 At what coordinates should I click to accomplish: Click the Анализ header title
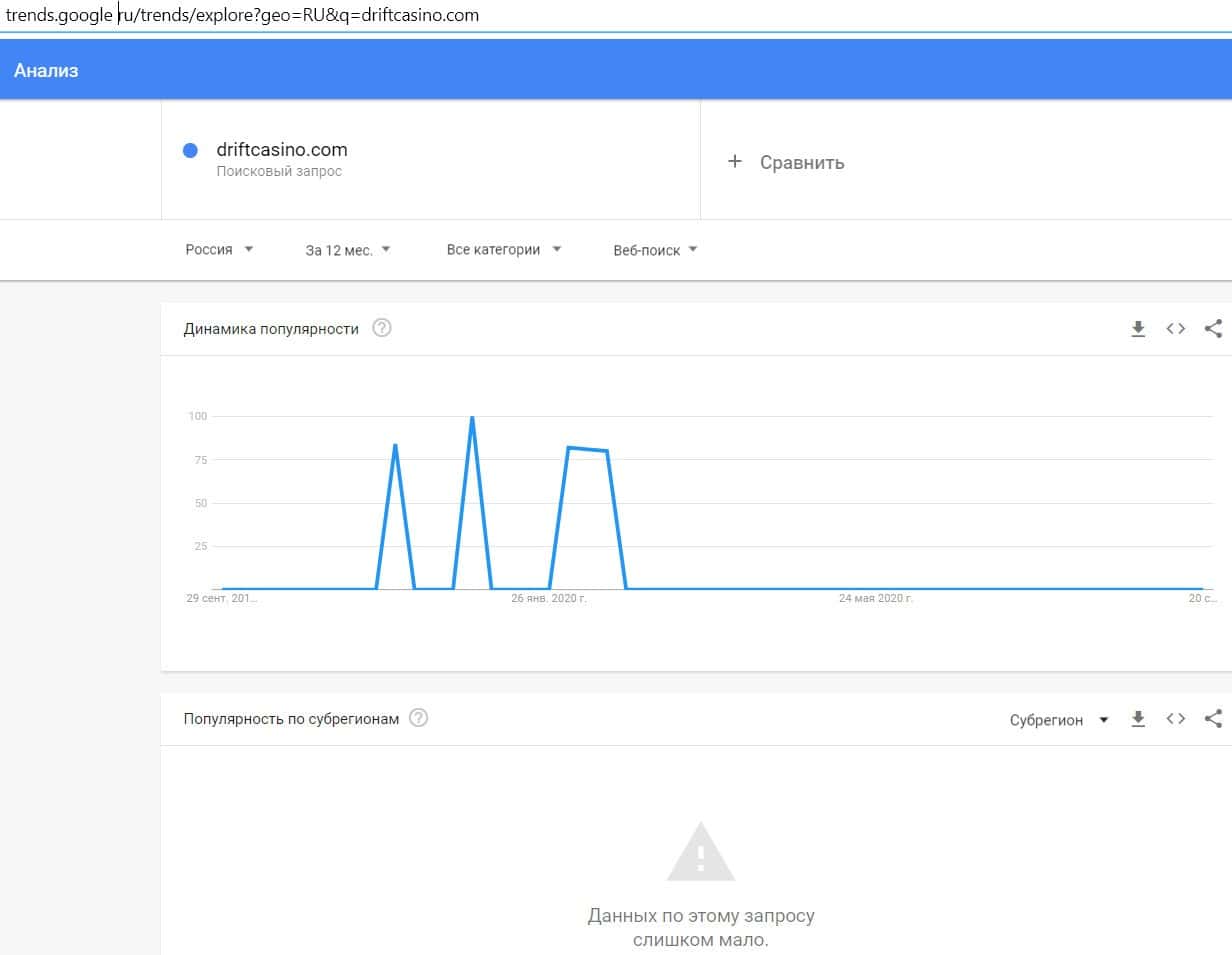(46, 71)
